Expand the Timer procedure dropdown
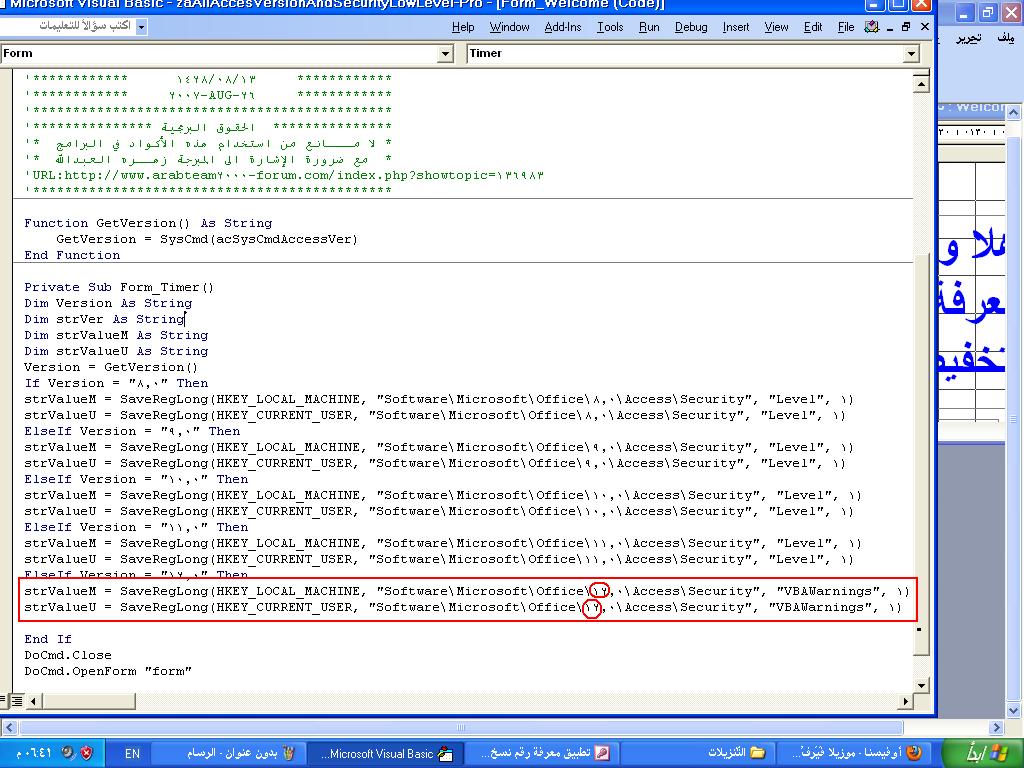The image size is (1024, 768). point(912,54)
